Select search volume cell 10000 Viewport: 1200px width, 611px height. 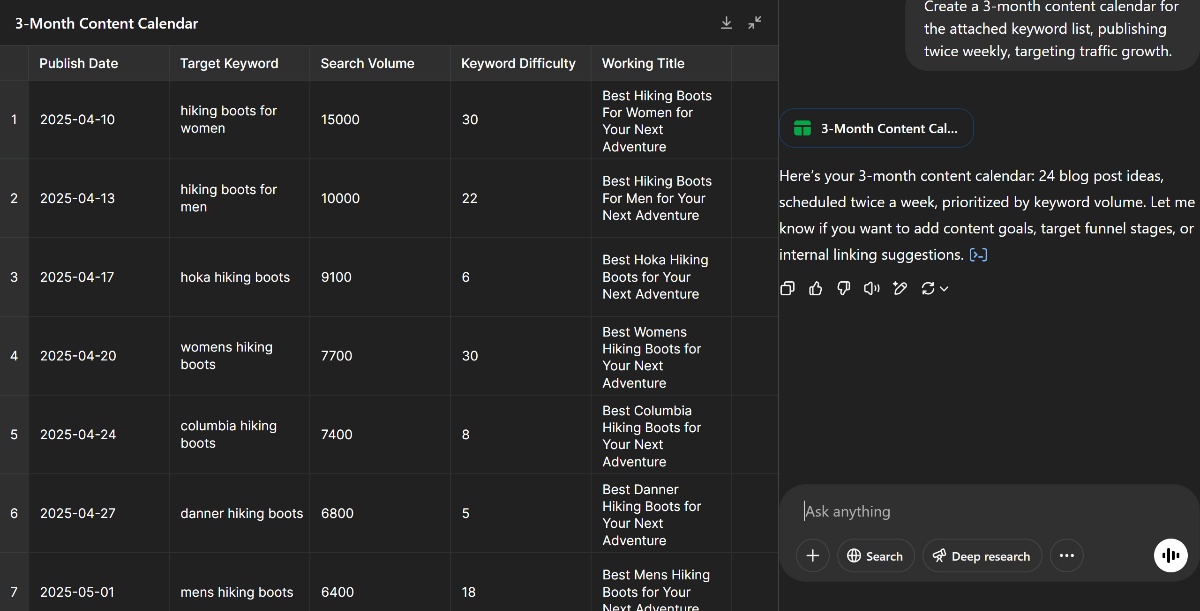pos(380,198)
